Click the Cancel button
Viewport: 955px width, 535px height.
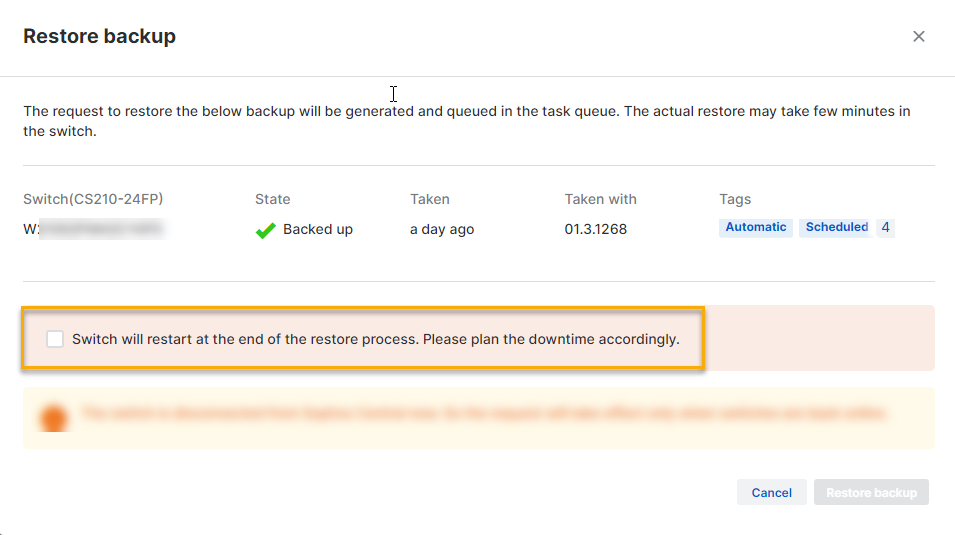(771, 492)
